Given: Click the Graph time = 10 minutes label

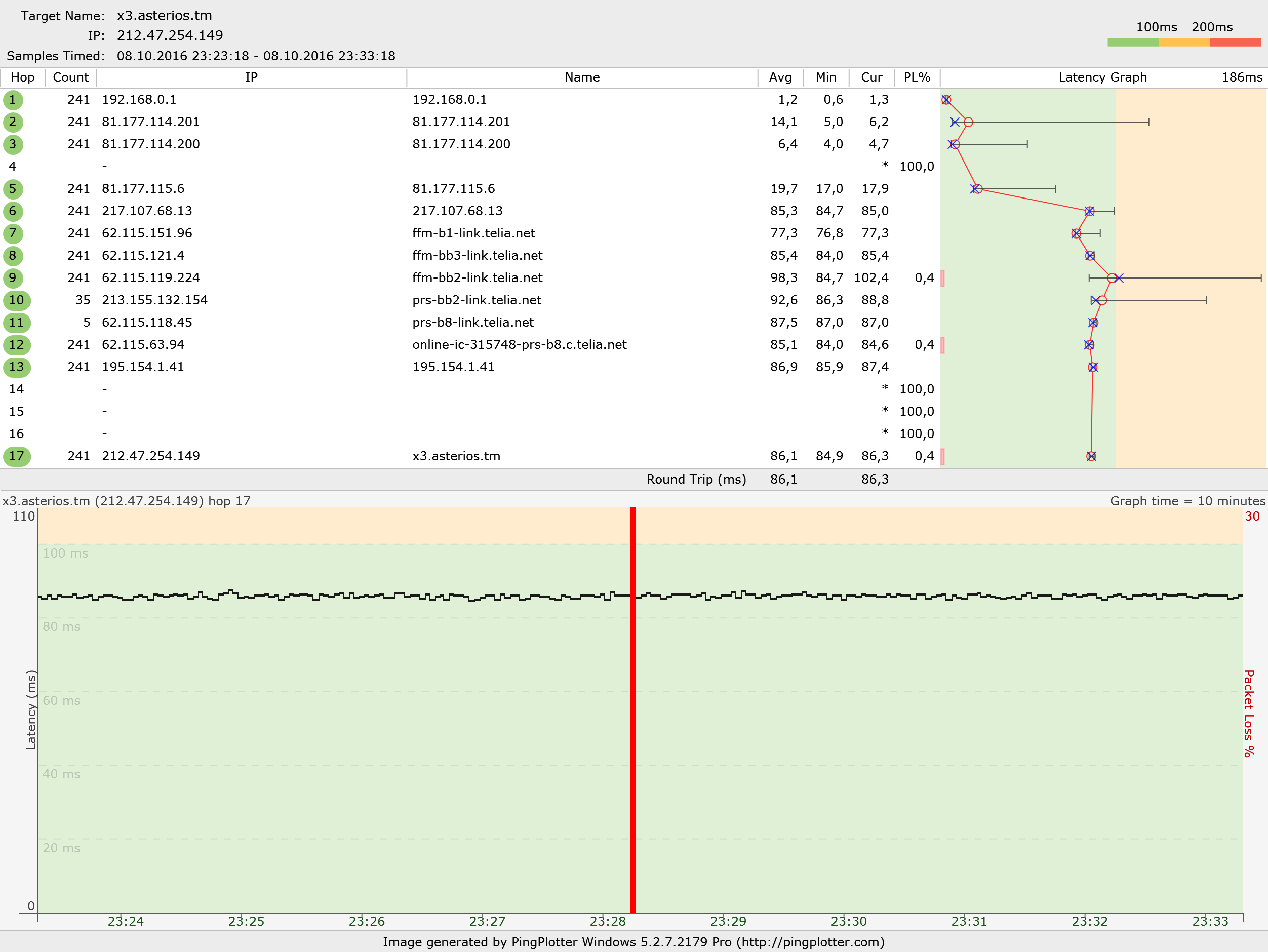Looking at the screenshot, I should point(1188,501).
